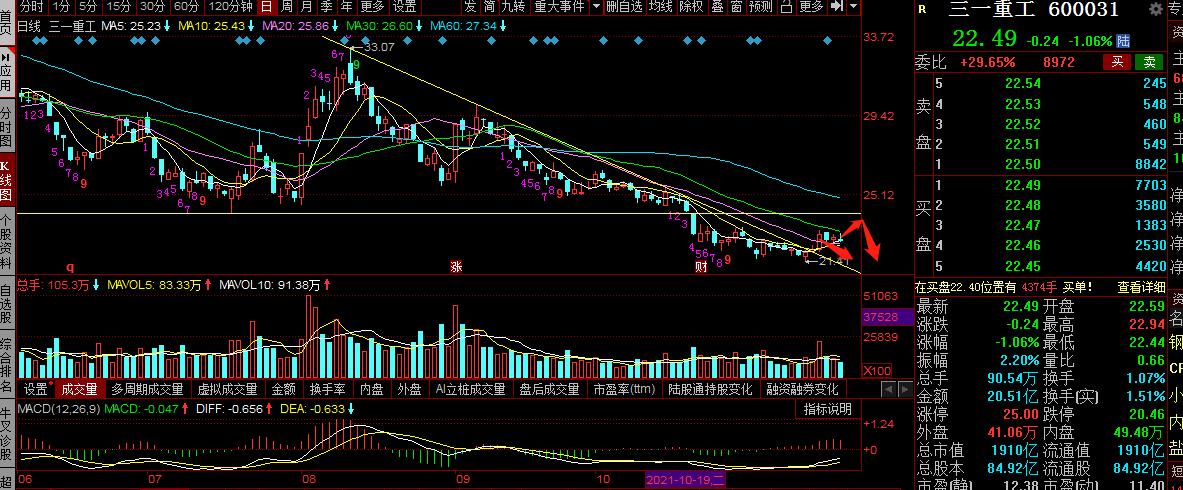
Task: Switch to the 周 weekly period
Action: (287, 7)
